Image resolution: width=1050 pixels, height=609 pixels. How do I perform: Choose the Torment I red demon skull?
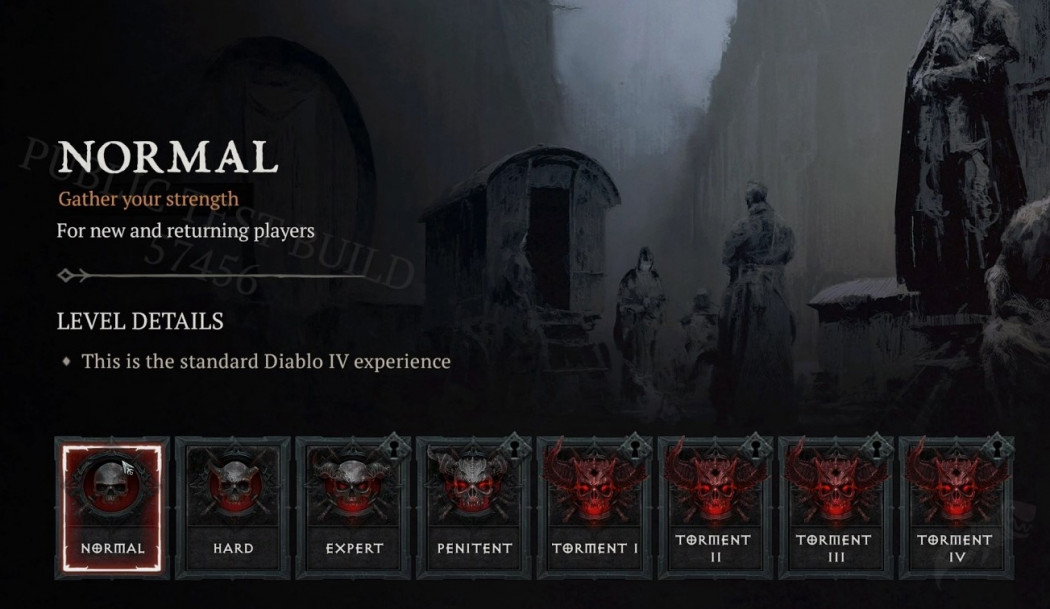point(593,482)
